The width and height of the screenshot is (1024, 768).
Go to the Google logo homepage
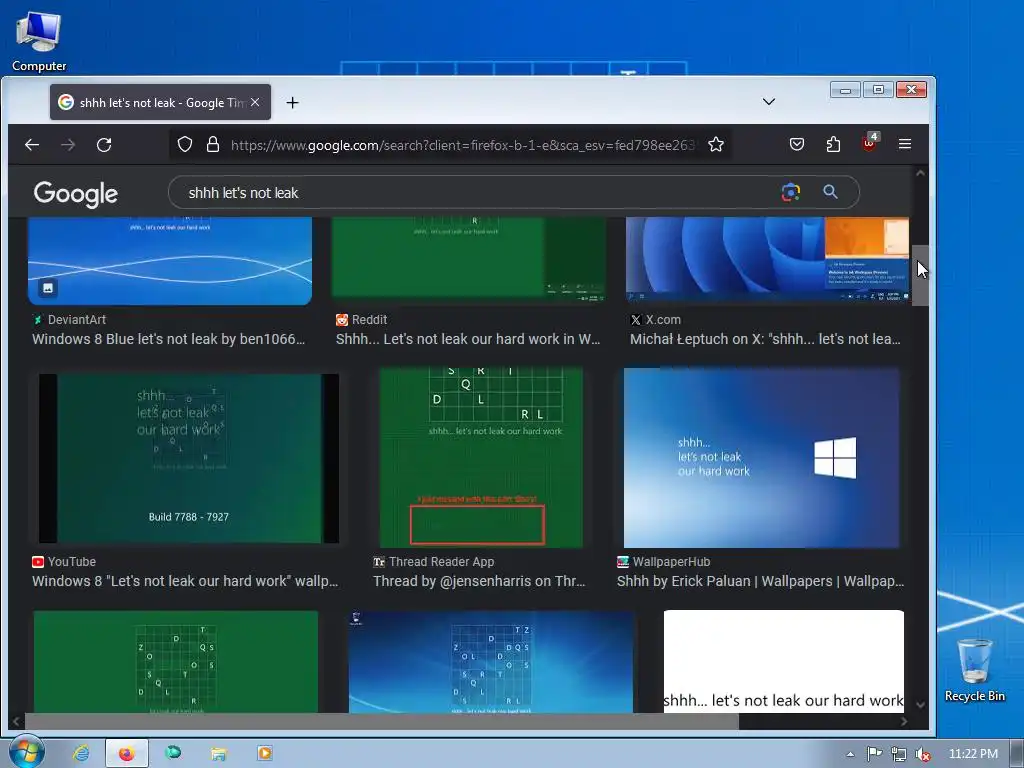point(76,194)
